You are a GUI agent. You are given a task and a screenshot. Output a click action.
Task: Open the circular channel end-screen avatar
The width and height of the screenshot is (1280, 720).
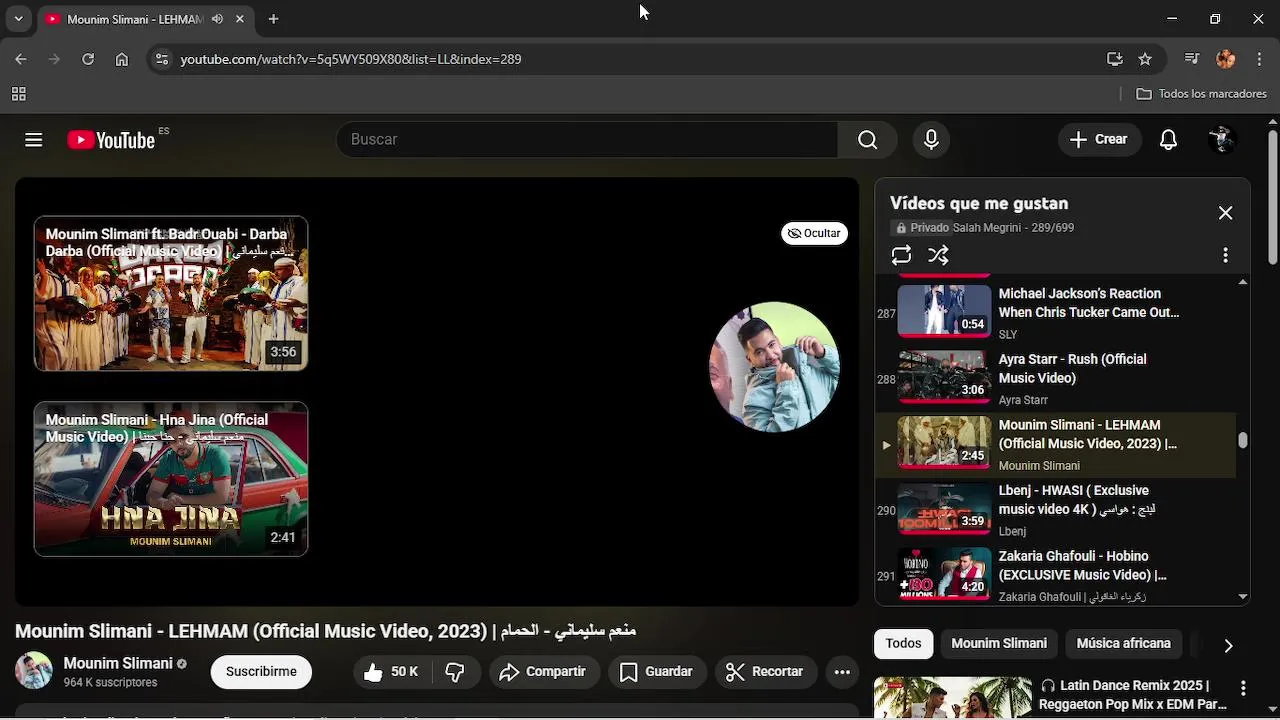(x=774, y=367)
